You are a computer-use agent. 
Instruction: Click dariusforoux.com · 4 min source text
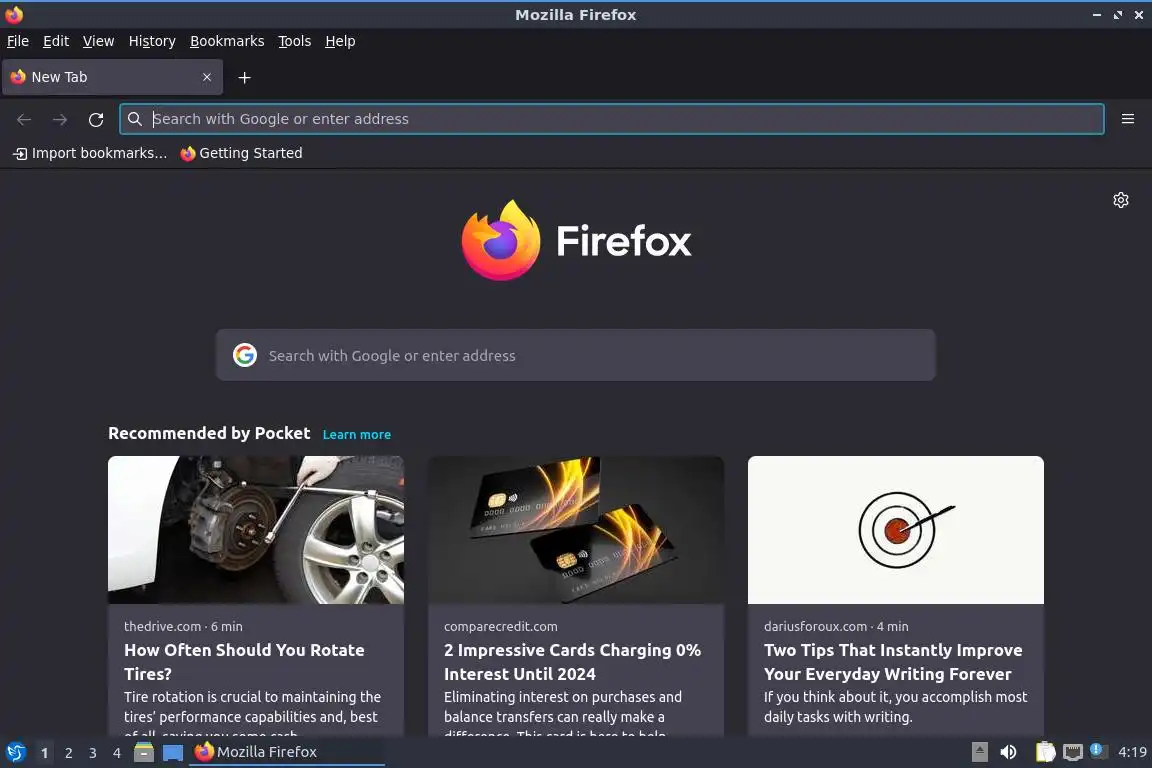pyautogui.click(x=836, y=626)
